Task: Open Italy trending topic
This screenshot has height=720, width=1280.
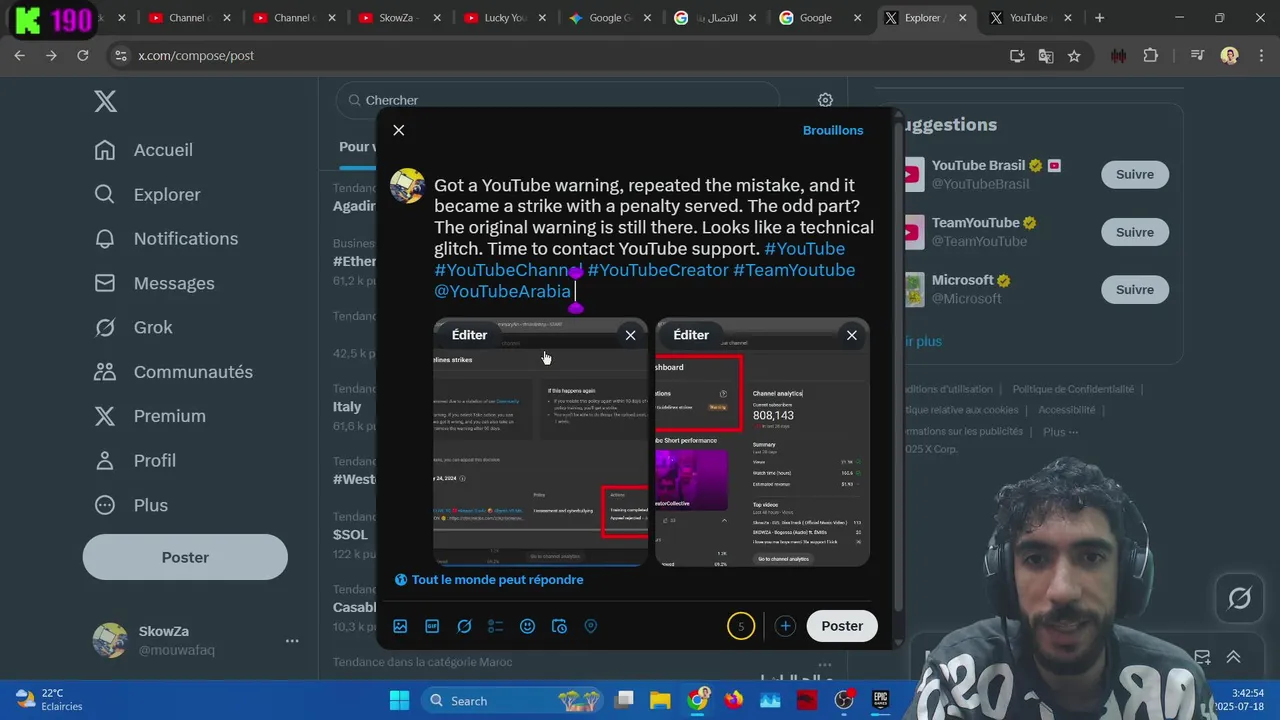Action: click(x=347, y=407)
